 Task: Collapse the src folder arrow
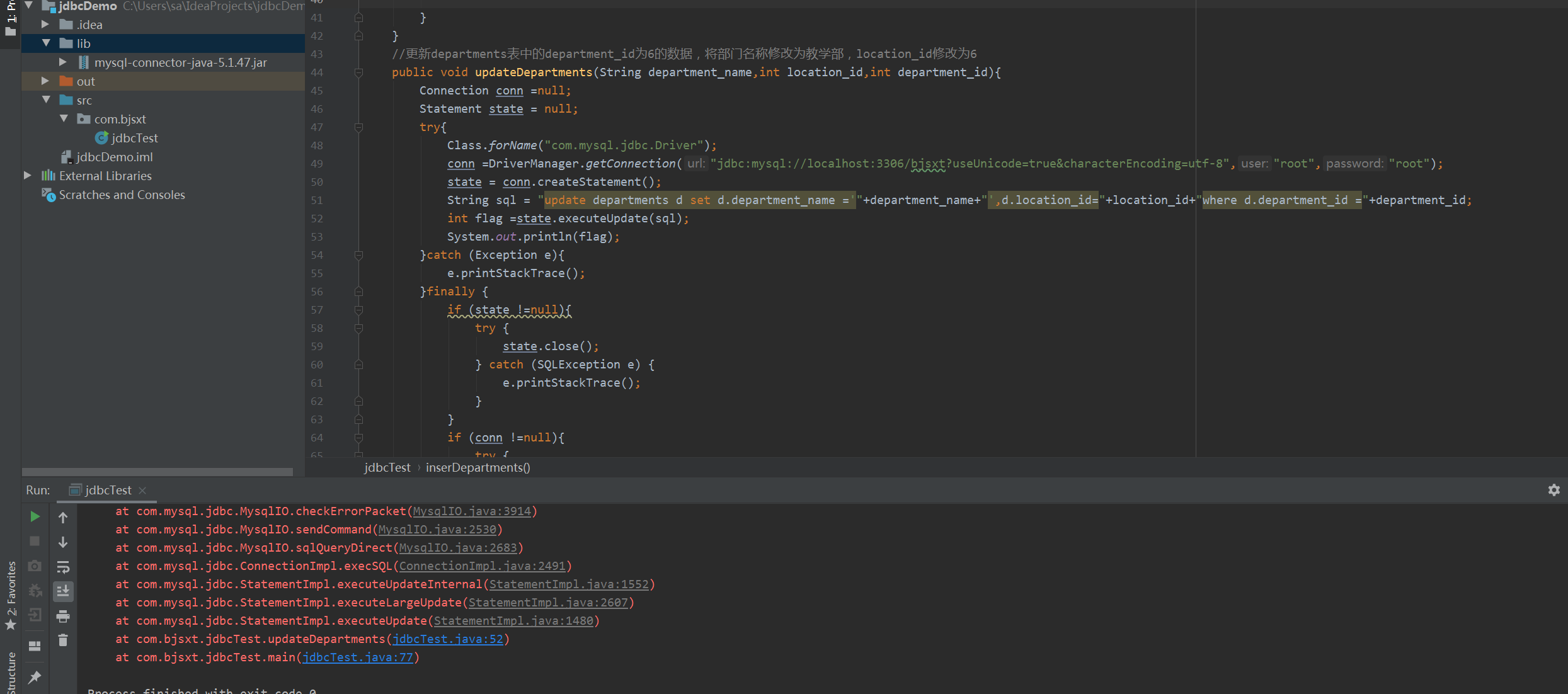(x=46, y=100)
